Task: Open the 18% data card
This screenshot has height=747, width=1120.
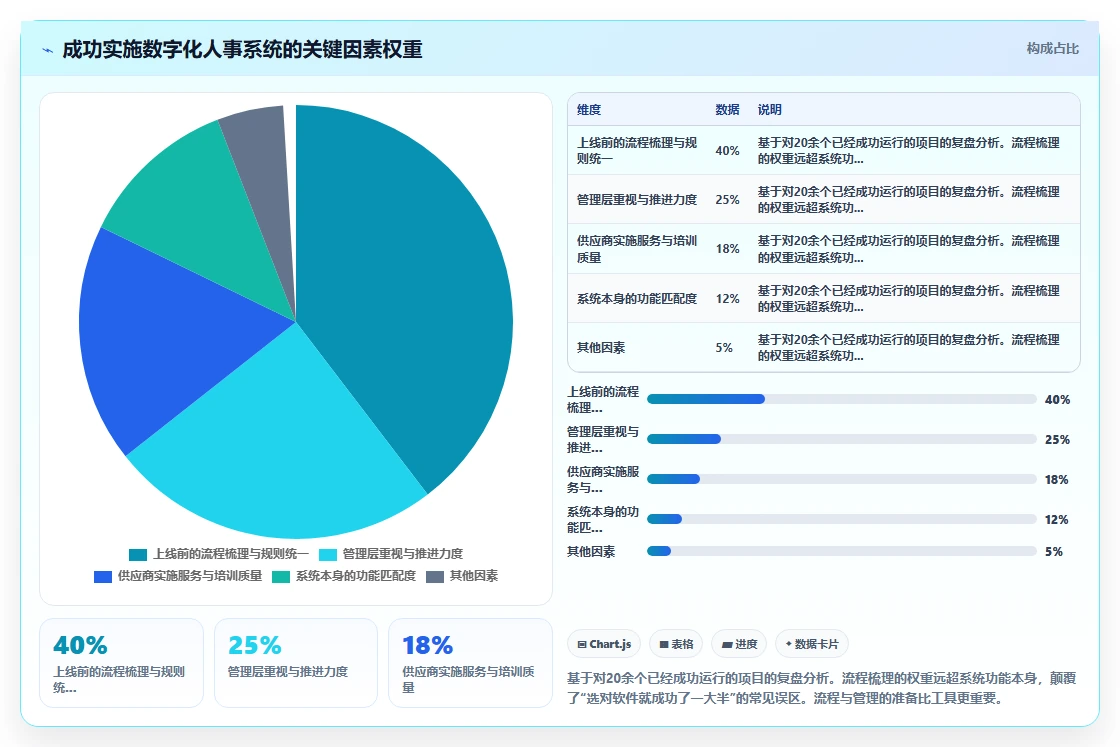Action: tap(470, 663)
